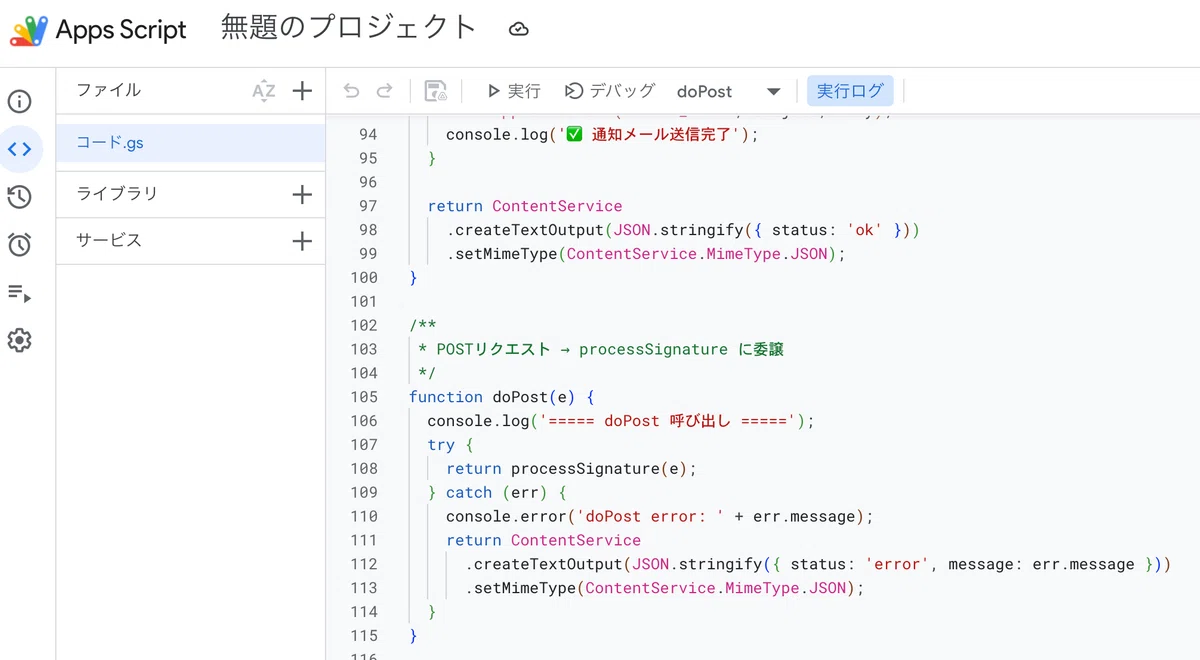Start debugging with デバッグ button
Viewport: 1200px width, 660px height.
610,91
